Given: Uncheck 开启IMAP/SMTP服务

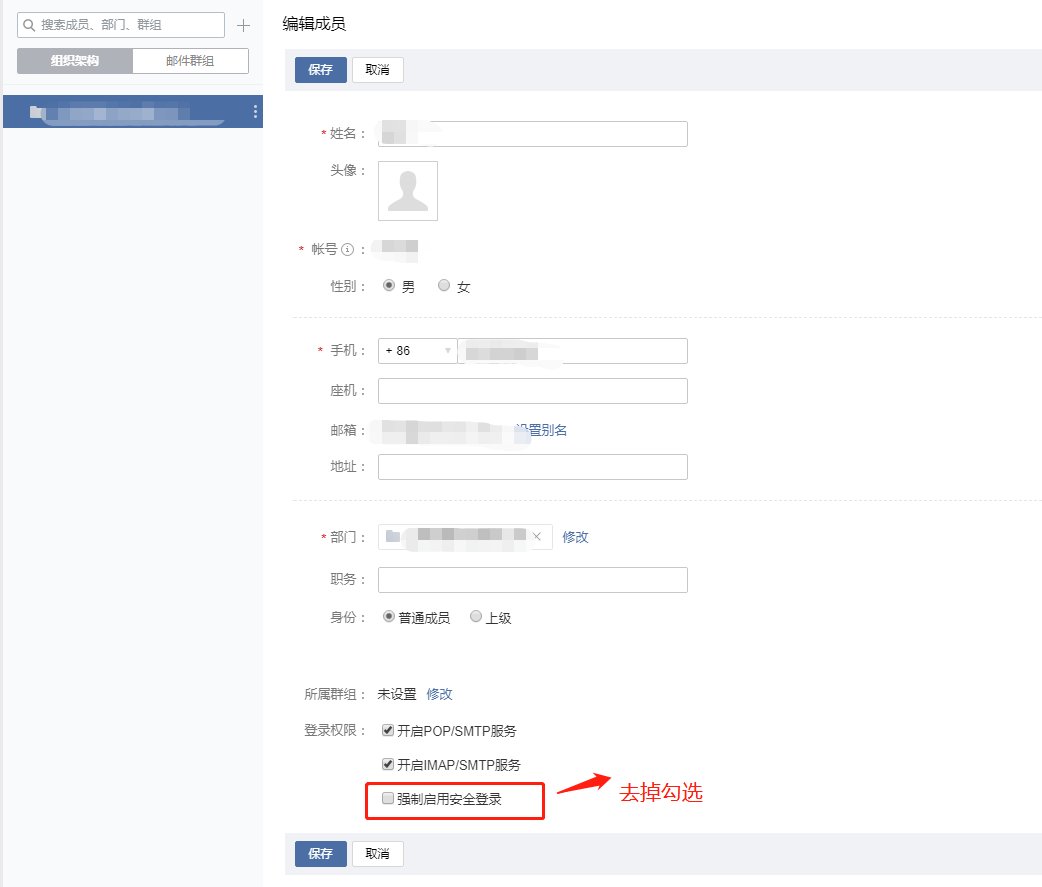Looking at the screenshot, I should click(387, 763).
